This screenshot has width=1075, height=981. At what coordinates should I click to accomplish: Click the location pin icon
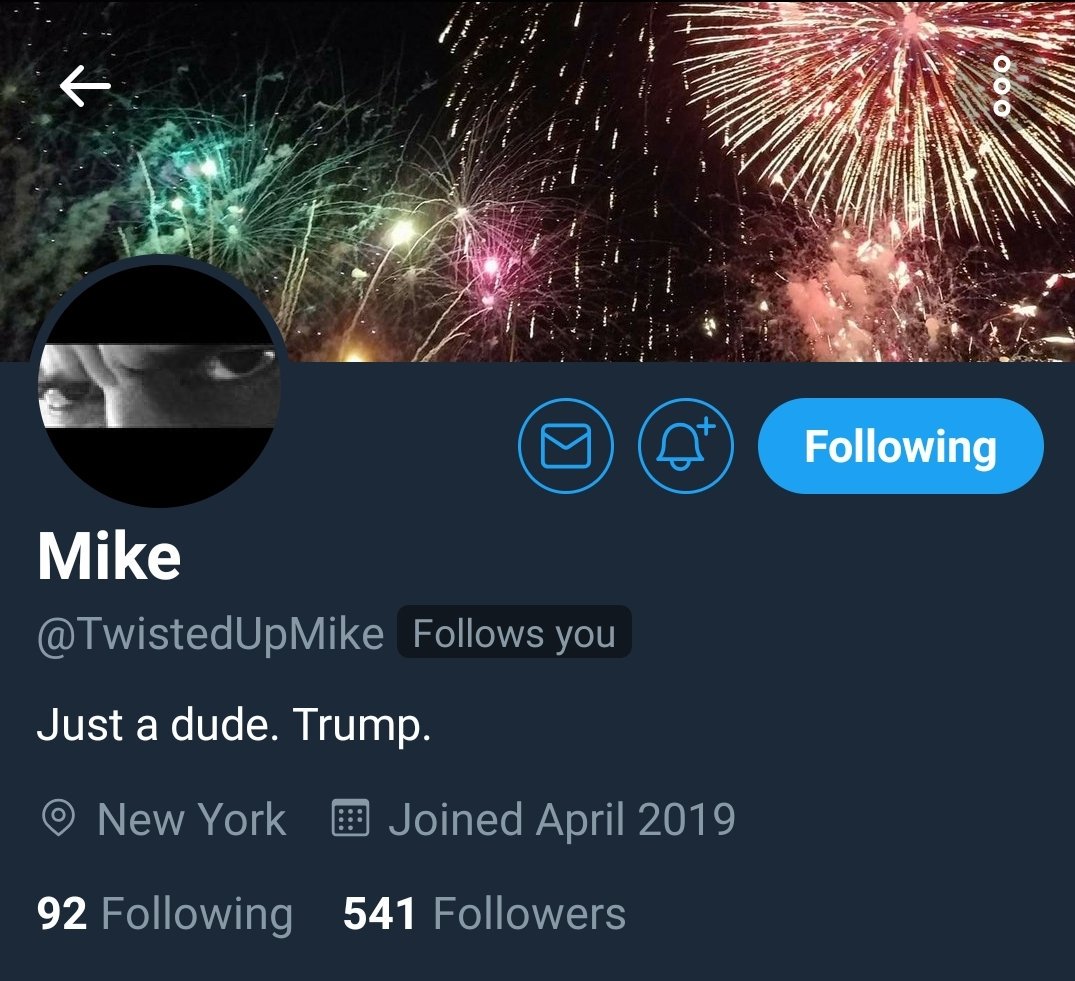(58, 819)
